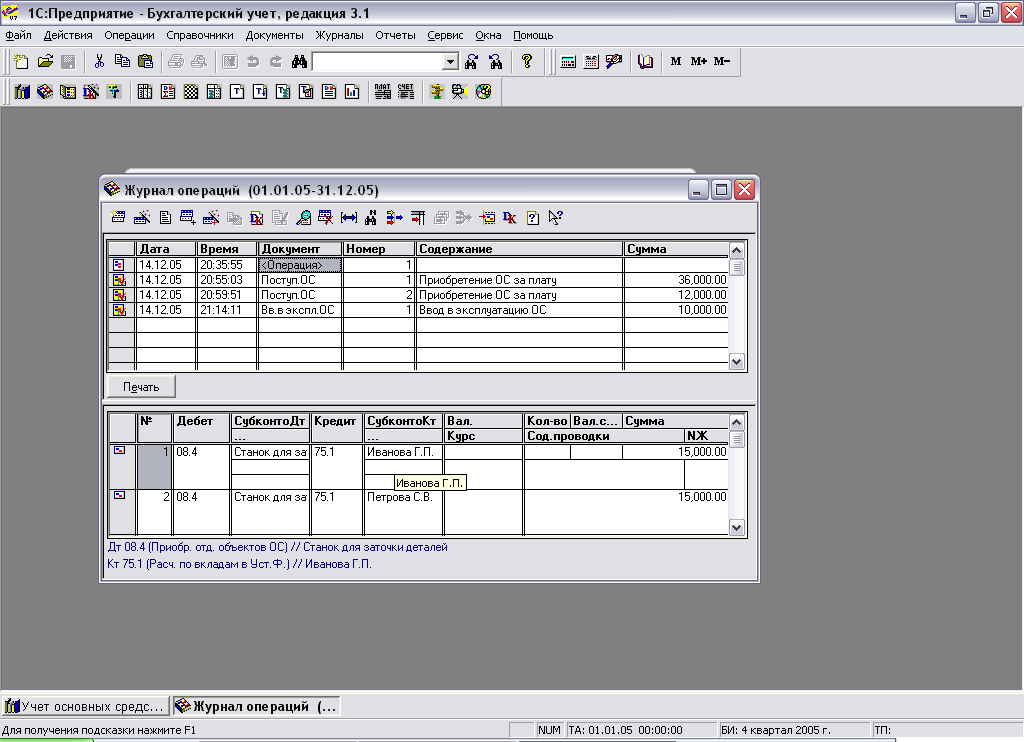Open the Журналы menu
This screenshot has width=1024, height=742.
tap(340, 35)
